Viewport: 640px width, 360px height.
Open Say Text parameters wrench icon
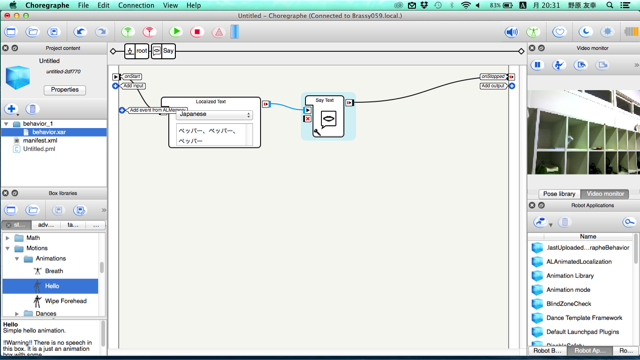click(x=317, y=132)
